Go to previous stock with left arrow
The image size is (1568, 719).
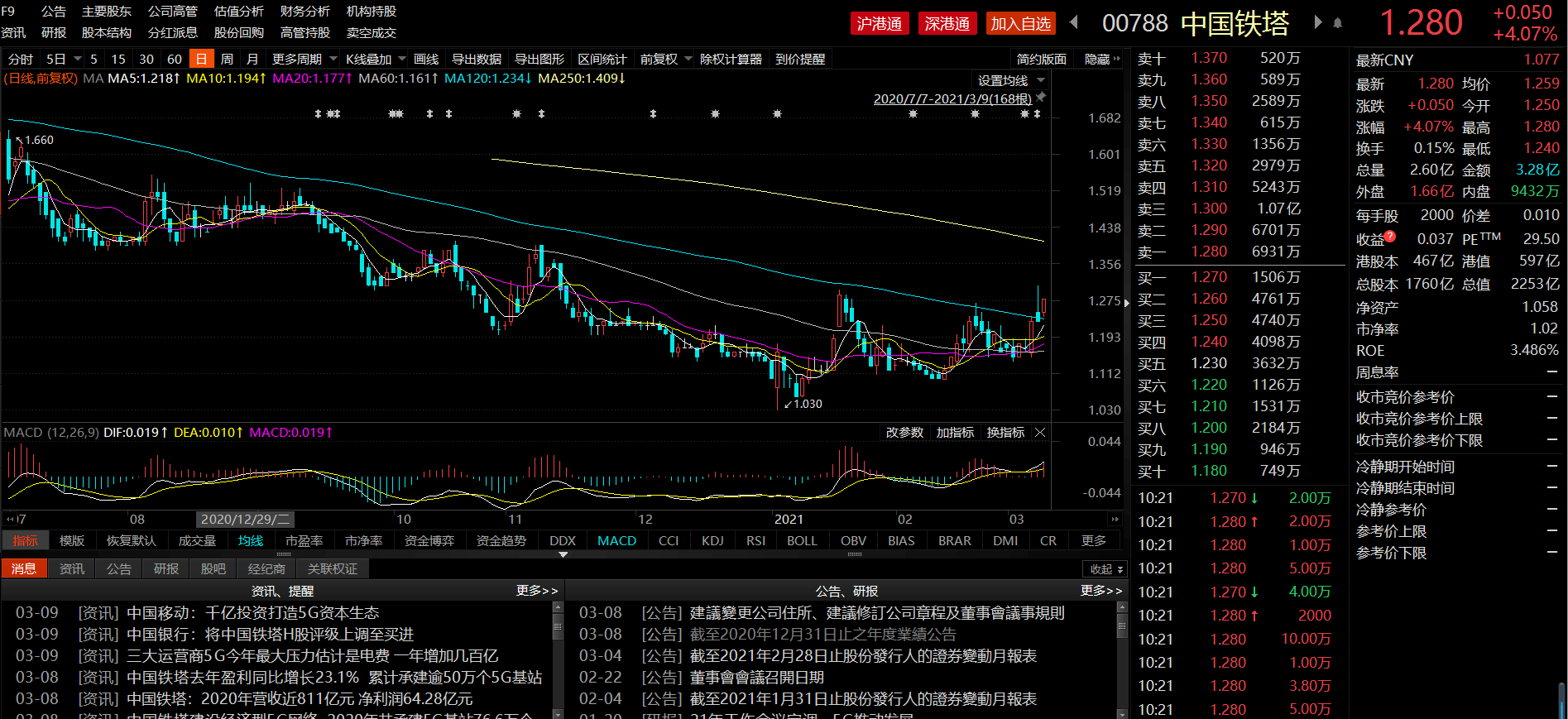click(1074, 22)
